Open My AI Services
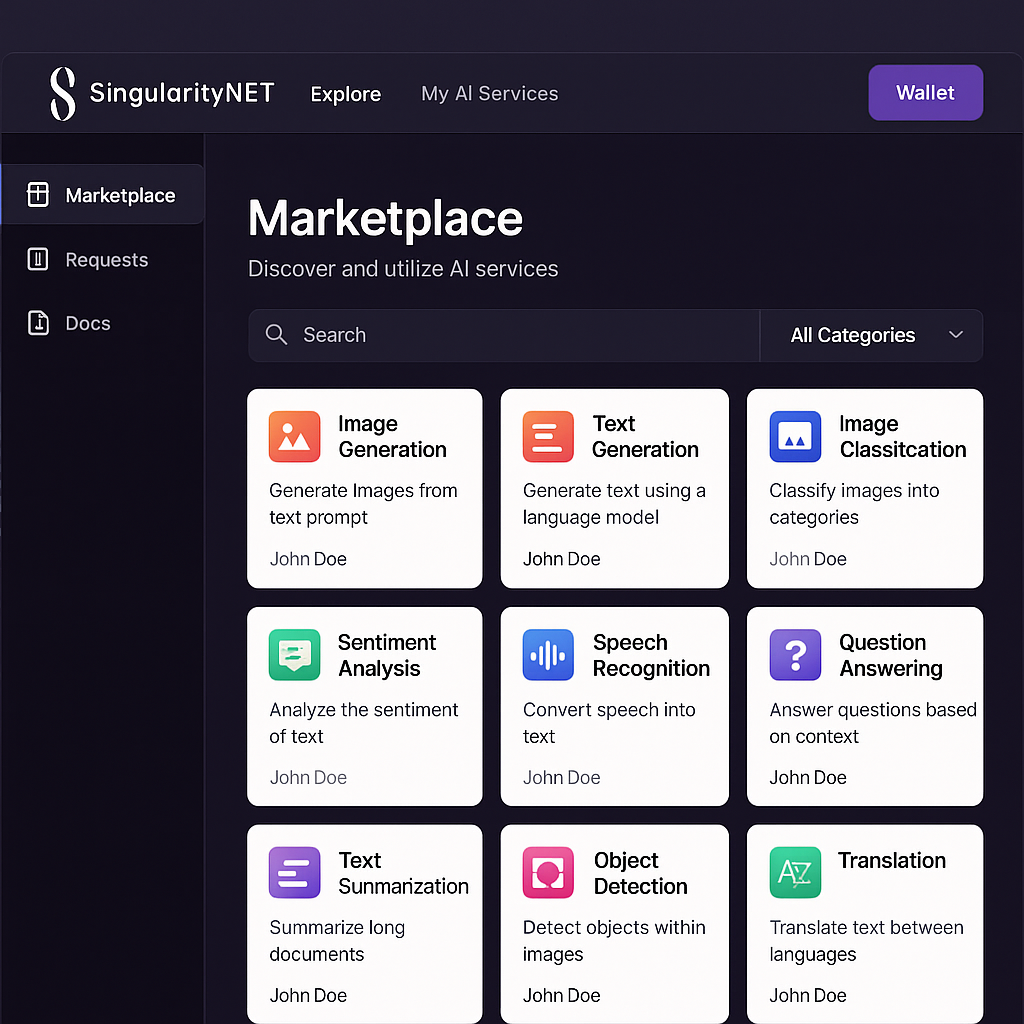 [489, 93]
